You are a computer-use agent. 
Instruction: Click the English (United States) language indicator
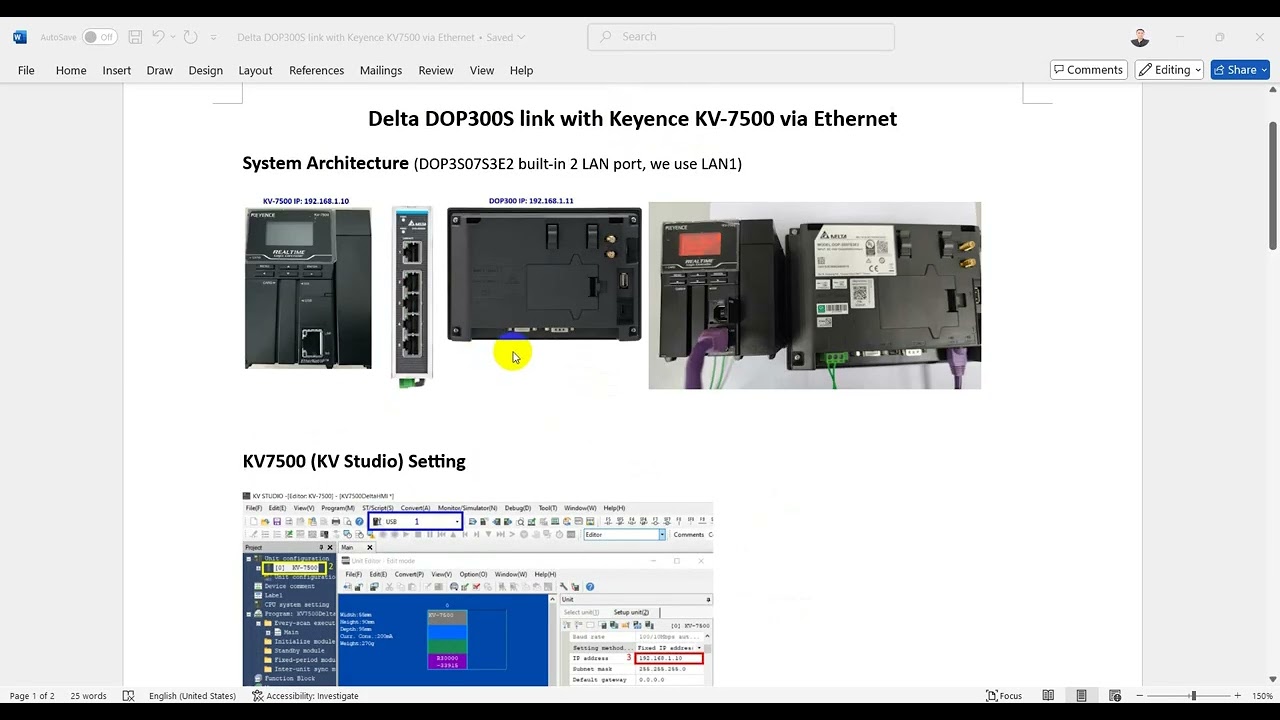click(192, 696)
